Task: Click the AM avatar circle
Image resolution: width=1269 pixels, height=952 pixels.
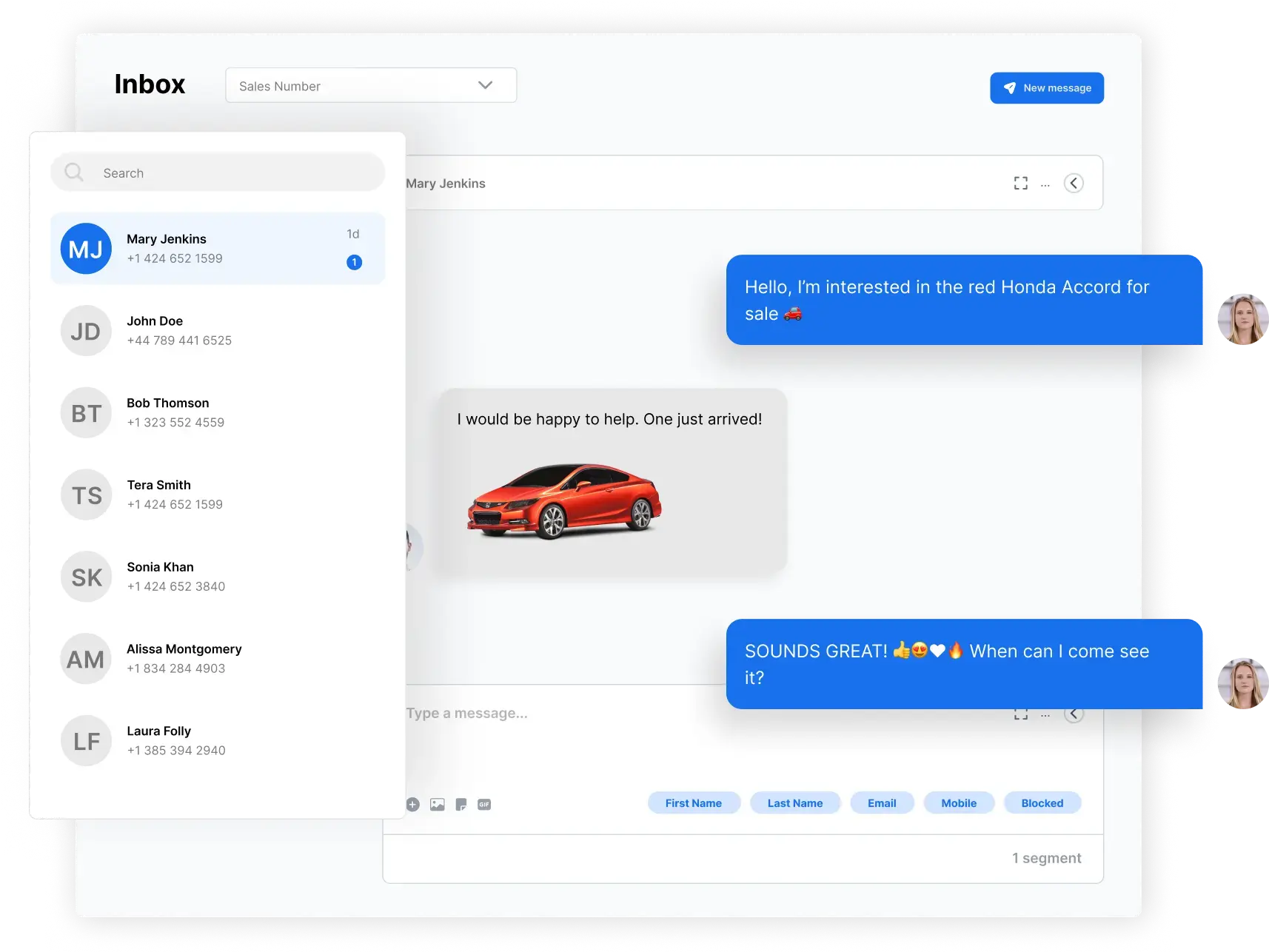Action: click(x=86, y=659)
